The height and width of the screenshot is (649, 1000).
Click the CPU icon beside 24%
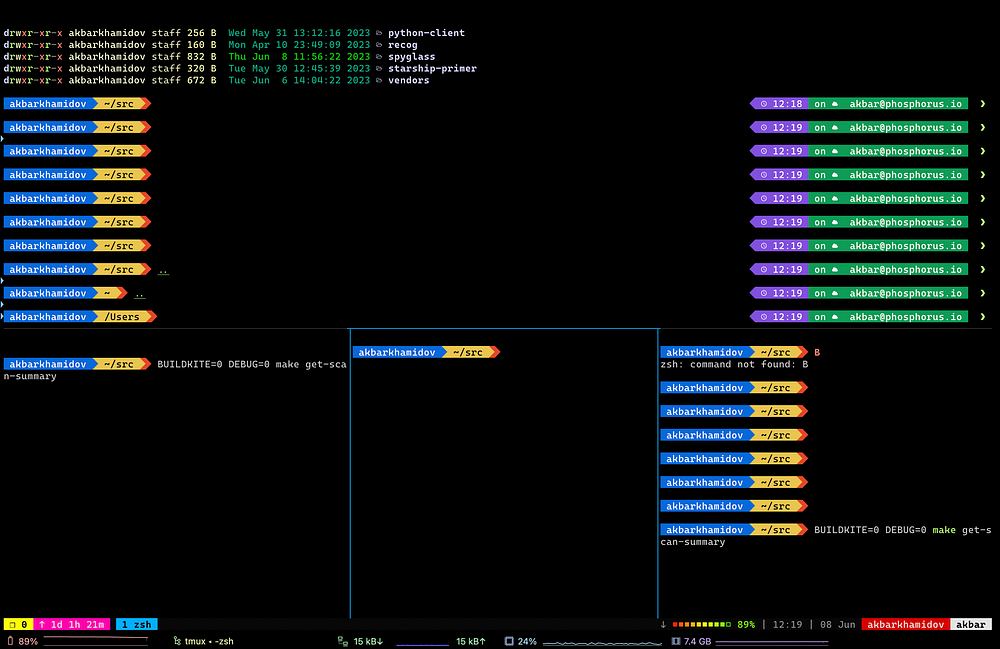[x=509, y=641]
